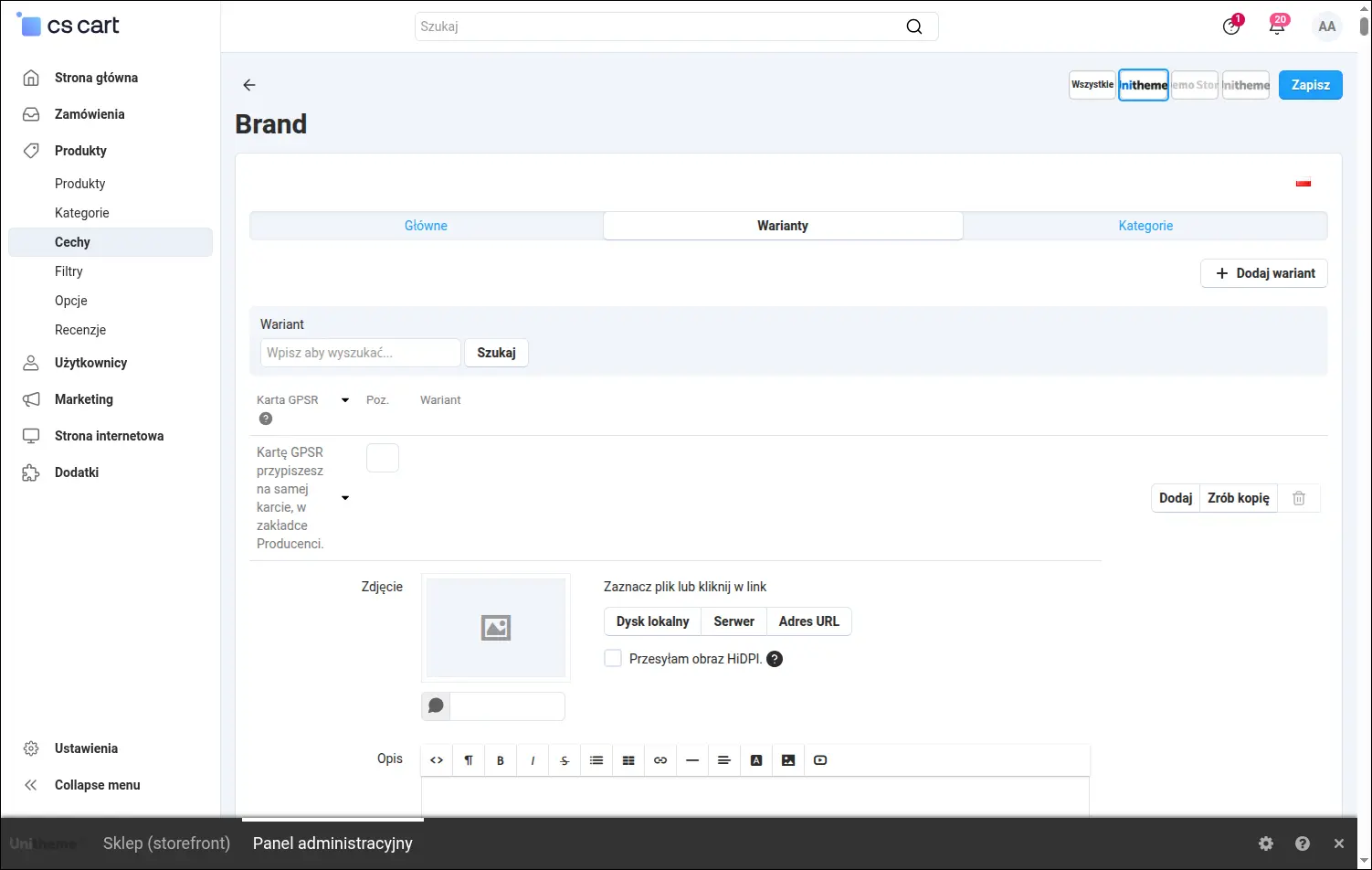Select Cechy in the sidebar
Viewport: 1372px width, 870px height.
pyautogui.click(x=111, y=242)
